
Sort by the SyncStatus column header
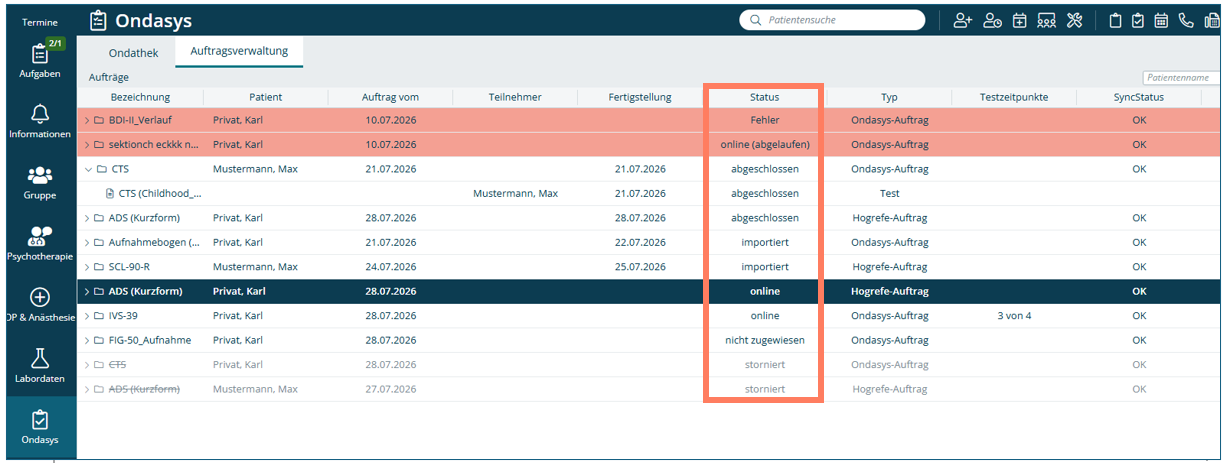(x=1139, y=97)
